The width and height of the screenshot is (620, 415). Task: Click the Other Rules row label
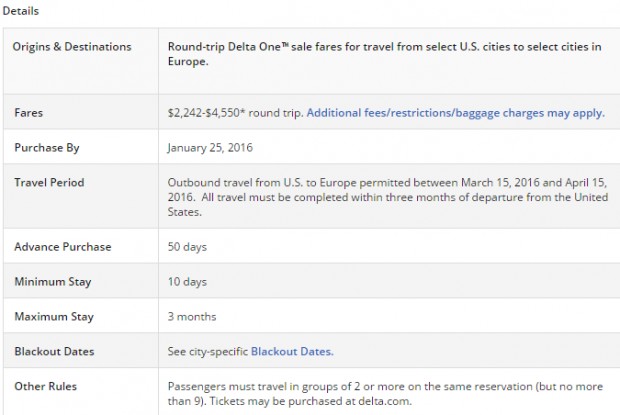(45, 386)
